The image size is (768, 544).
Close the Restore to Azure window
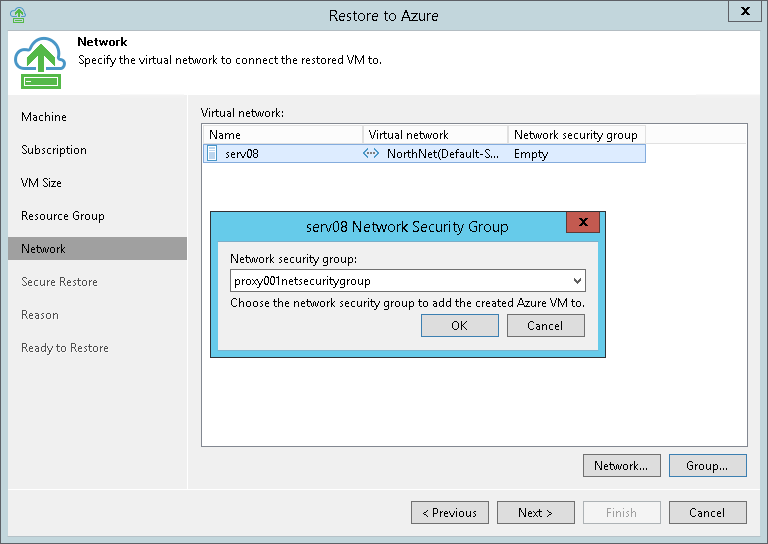pos(745,11)
